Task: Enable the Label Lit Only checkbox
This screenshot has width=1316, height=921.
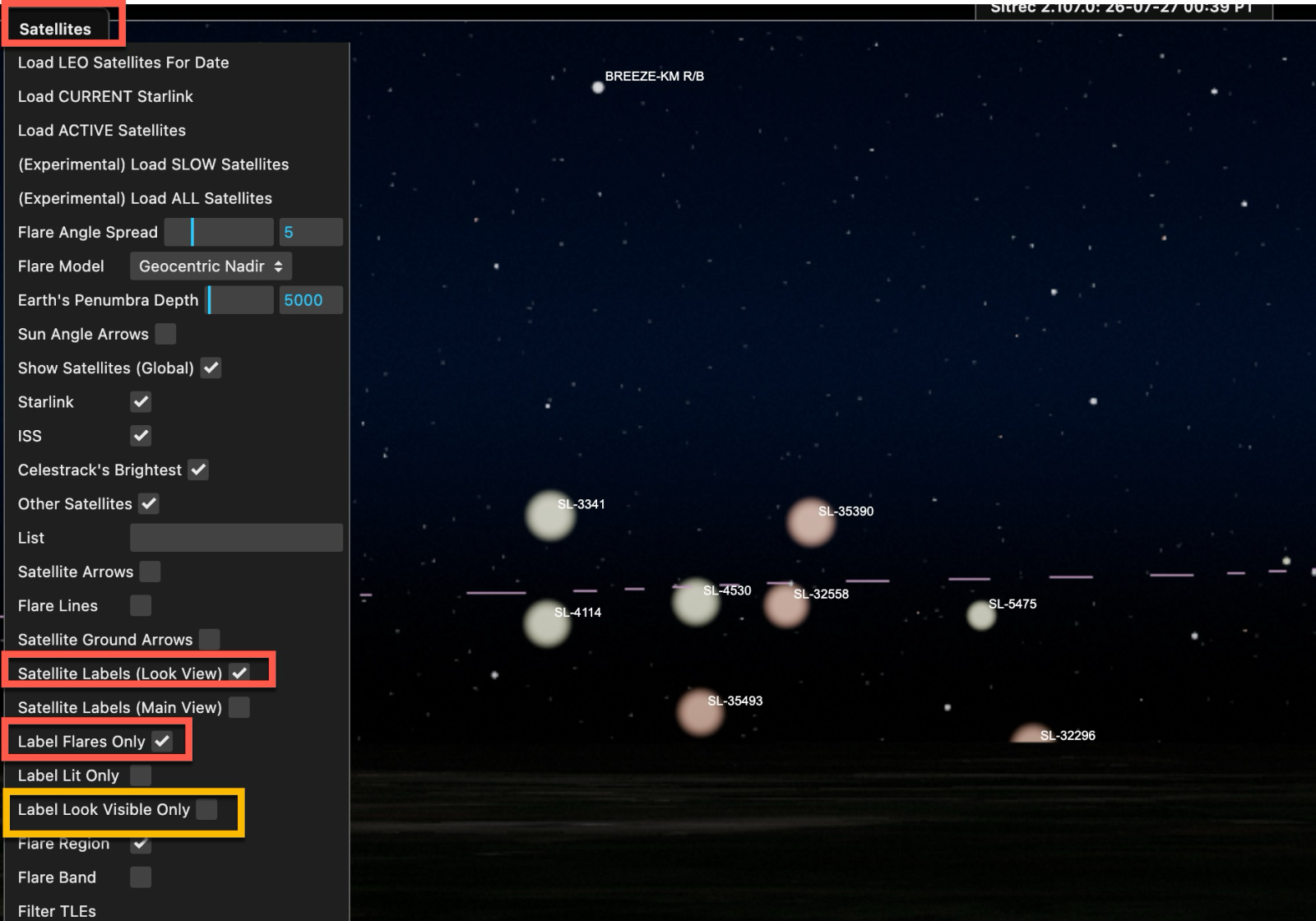Action: pyautogui.click(x=141, y=775)
